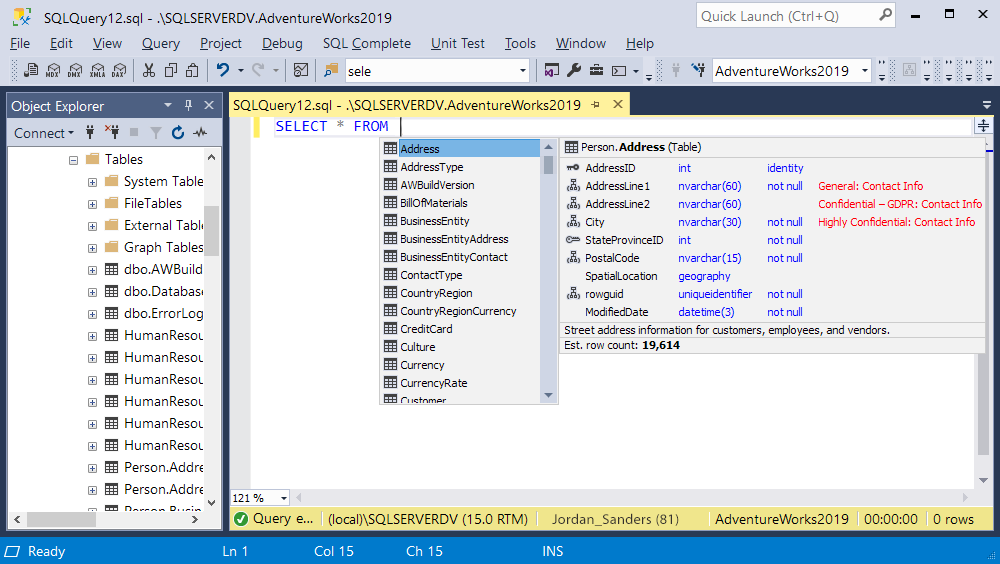This screenshot has width=1000, height=564.
Task: Select AddressType in the suggestion list
Action: pyautogui.click(x=460, y=167)
